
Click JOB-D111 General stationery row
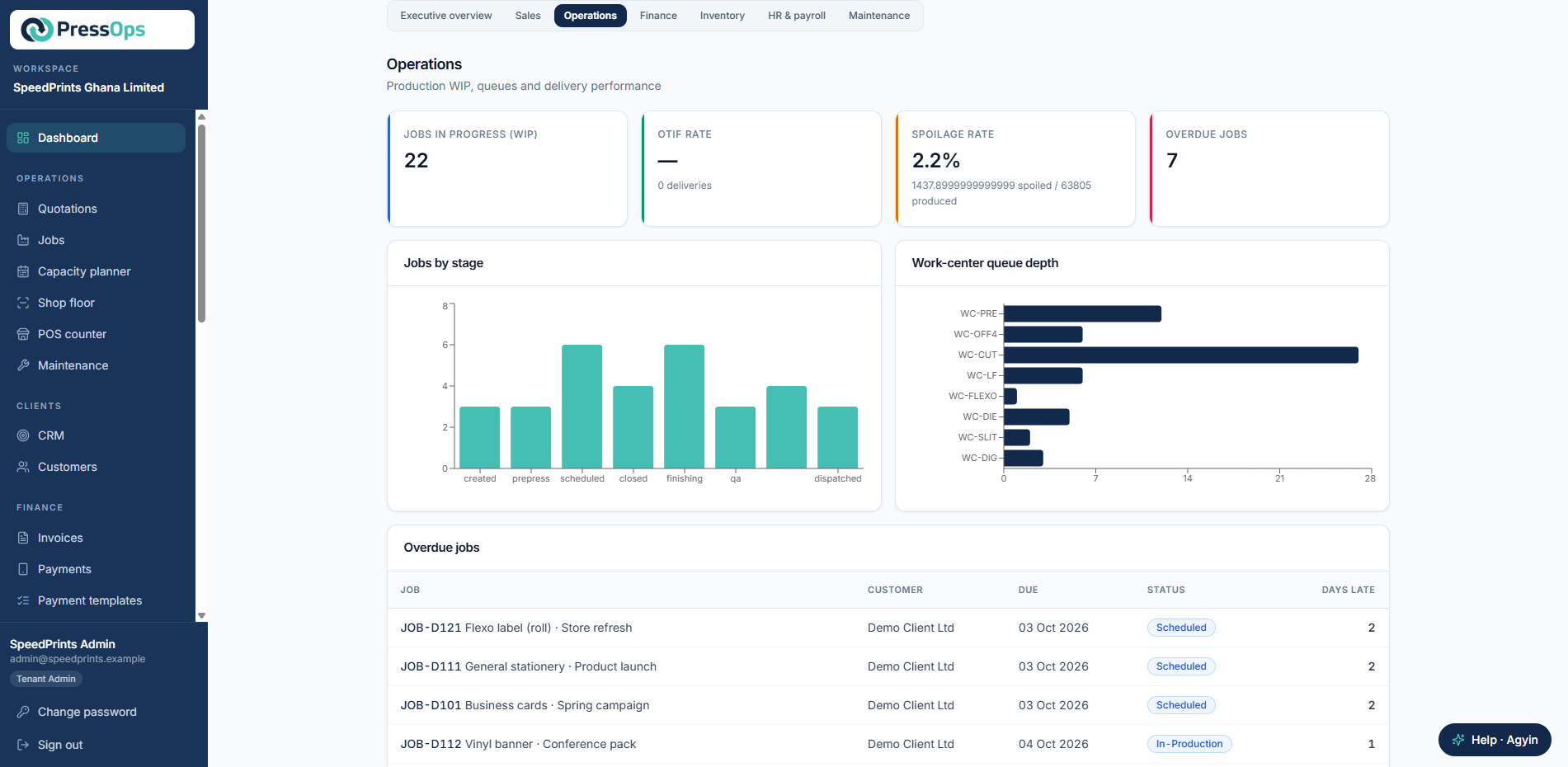(888, 666)
